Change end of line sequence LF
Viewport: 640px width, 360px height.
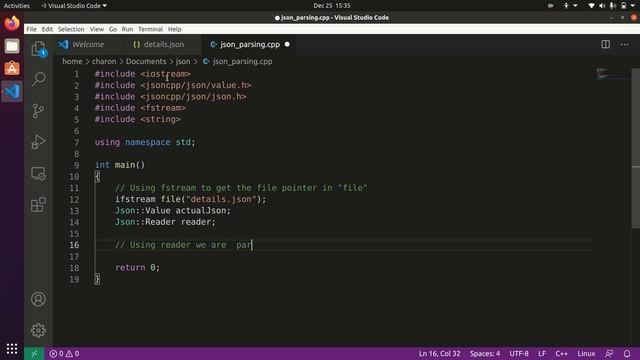click(x=542, y=353)
